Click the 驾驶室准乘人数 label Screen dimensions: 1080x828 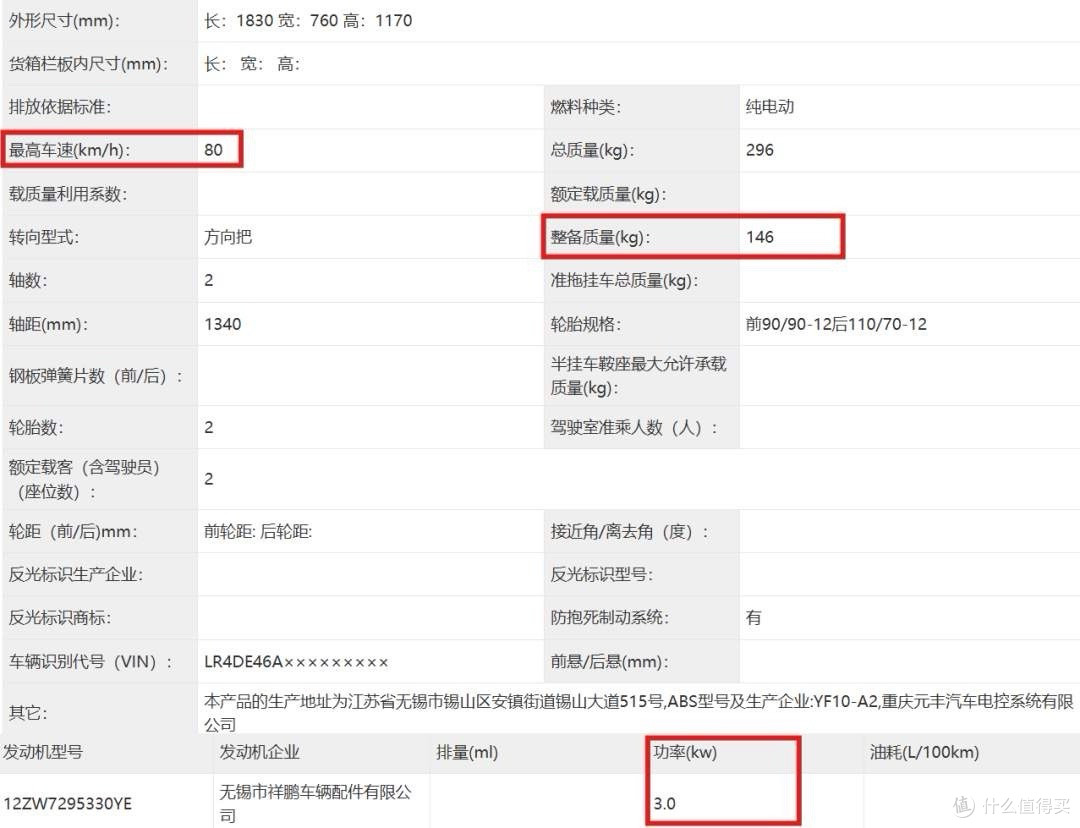[634, 428]
